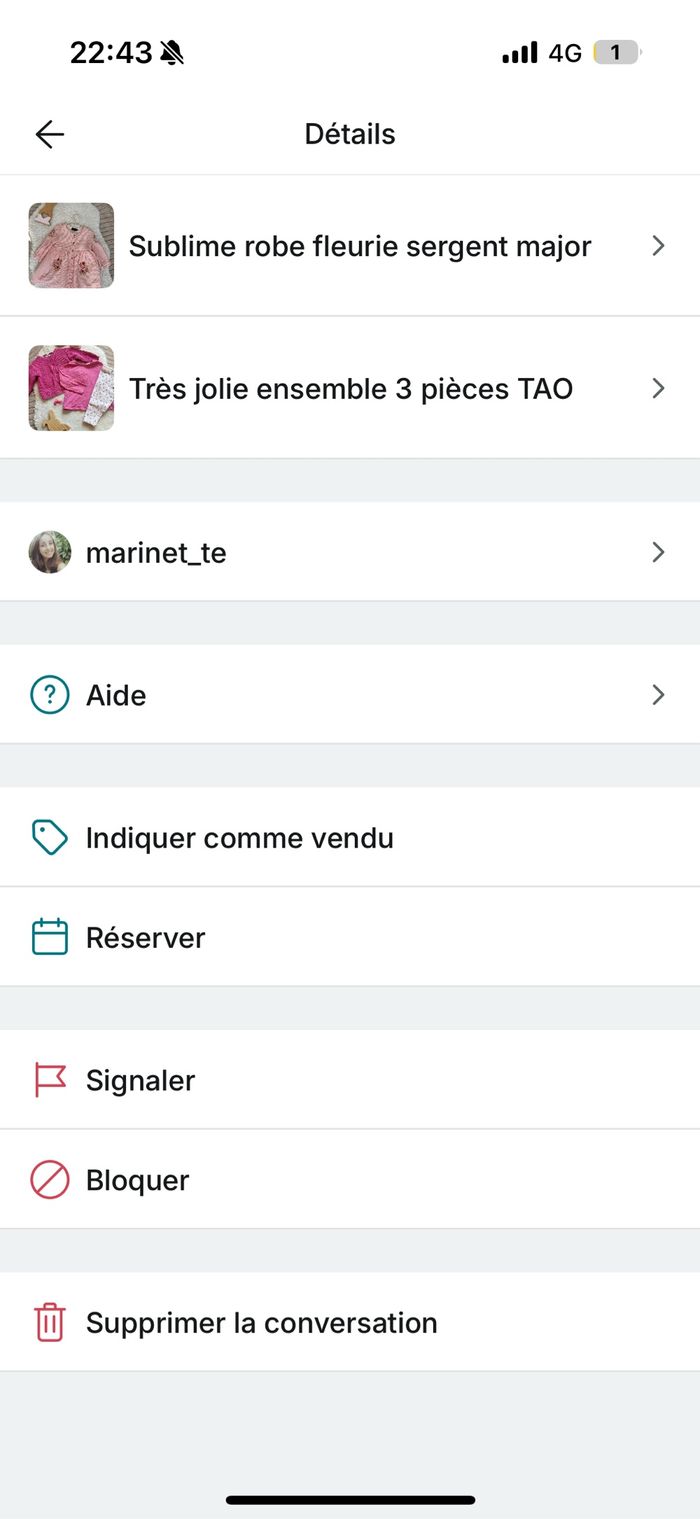Click the calendar Réserver icon

pos(50,937)
